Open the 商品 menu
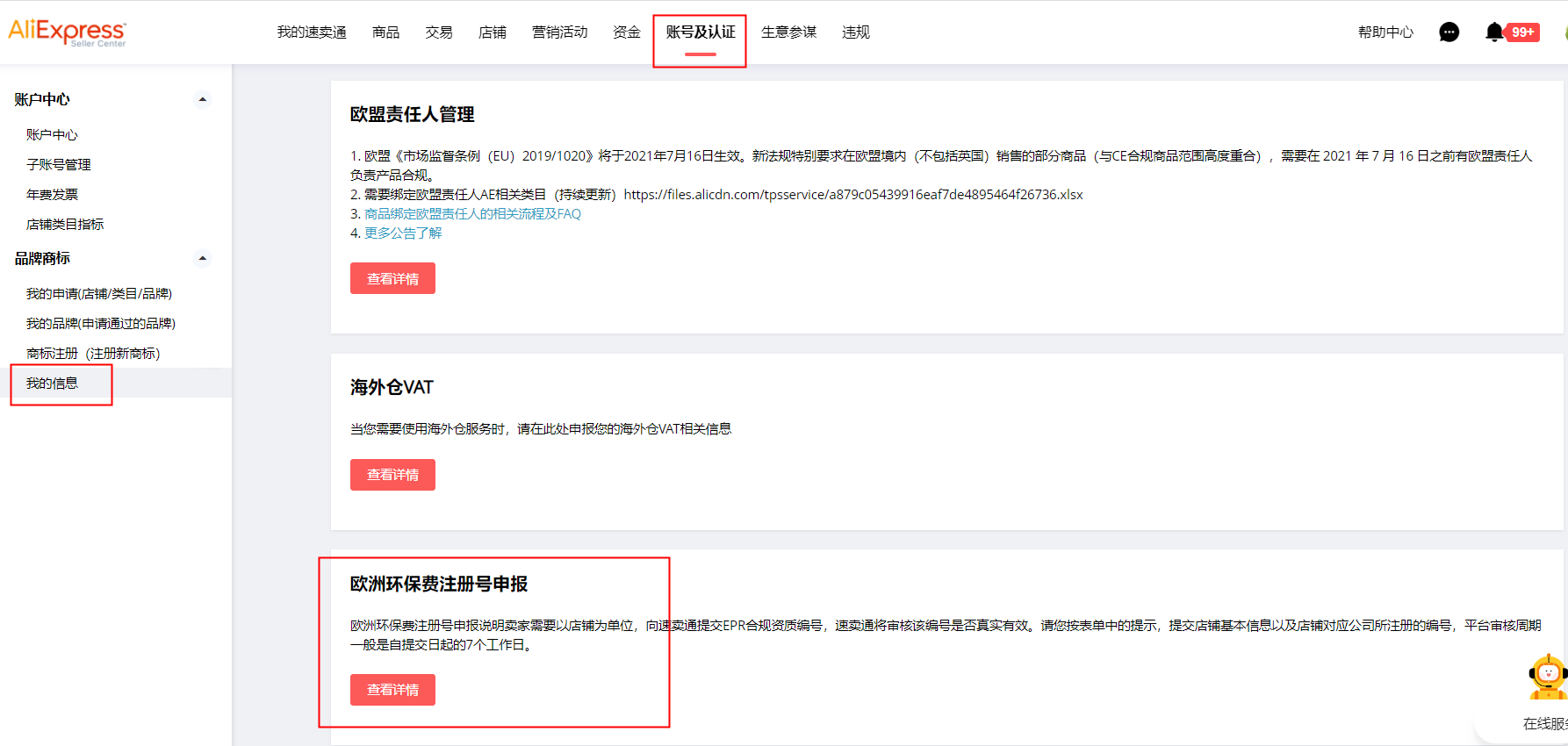Screen dimensions: 1568x746 click(x=385, y=32)
